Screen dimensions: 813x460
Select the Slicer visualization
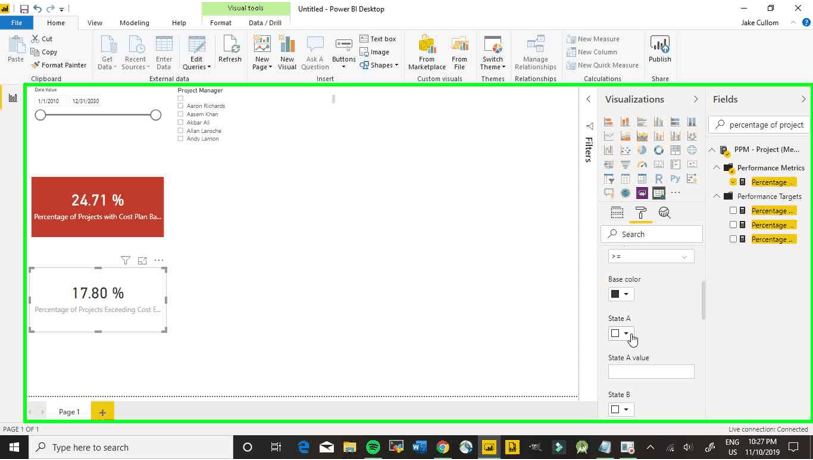coord(609,179)
